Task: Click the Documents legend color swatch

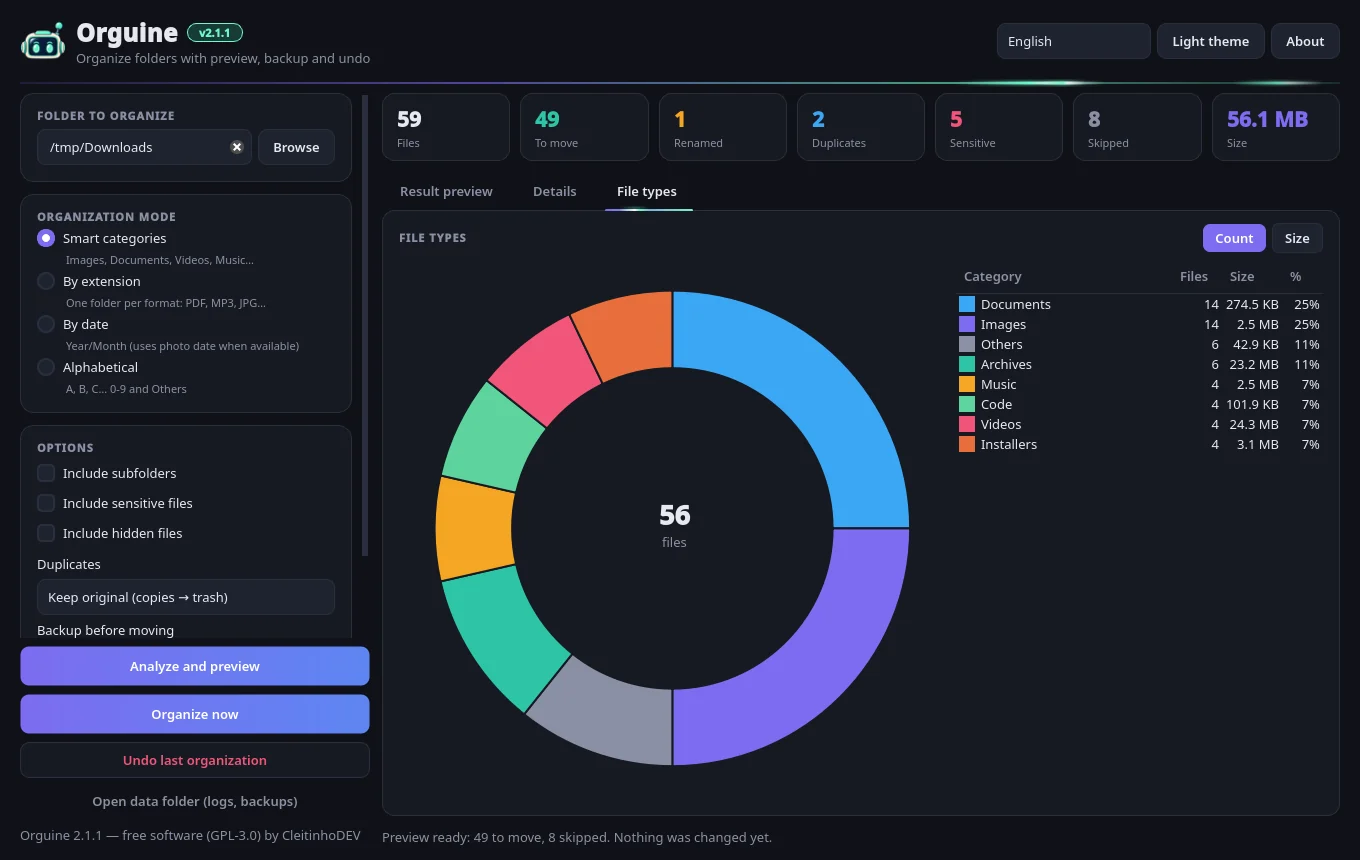Action: pyautogui.click(x=967, y=304)
